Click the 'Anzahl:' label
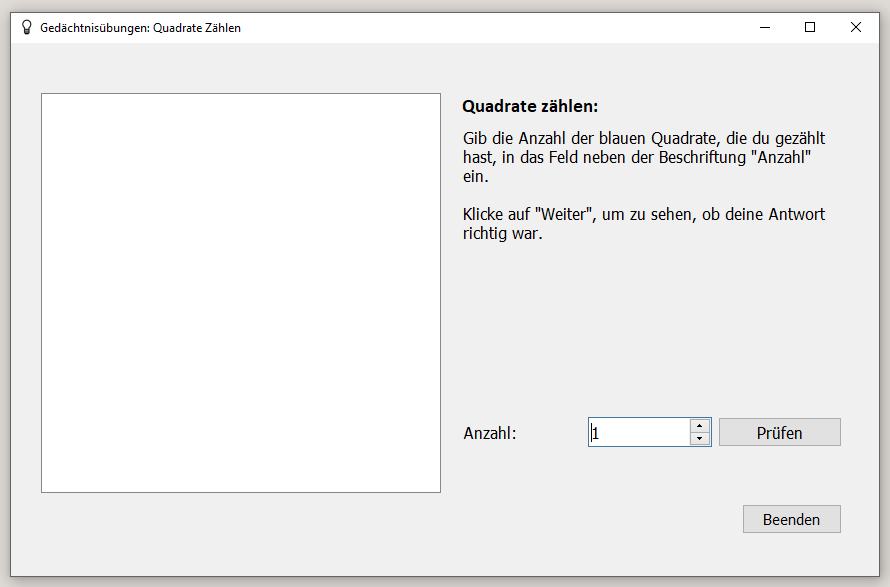 (x=490, y=433)
